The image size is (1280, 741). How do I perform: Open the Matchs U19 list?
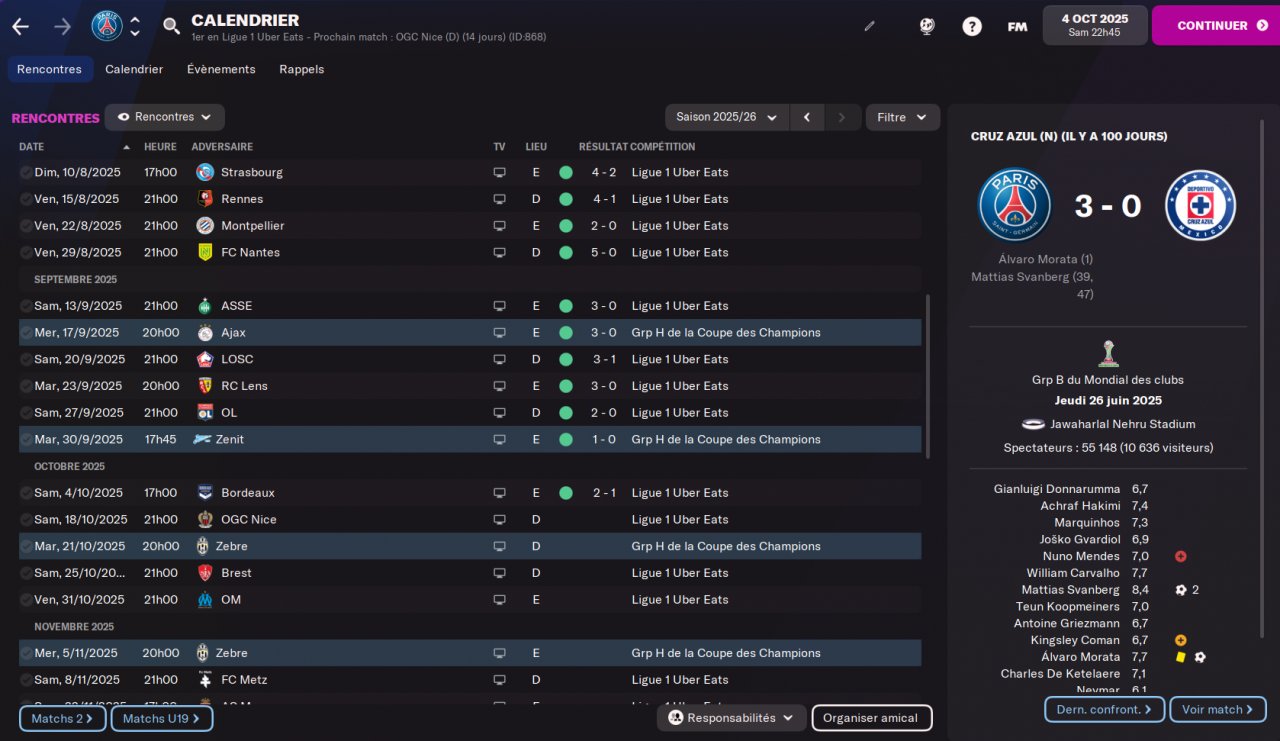tap(162, 718)
